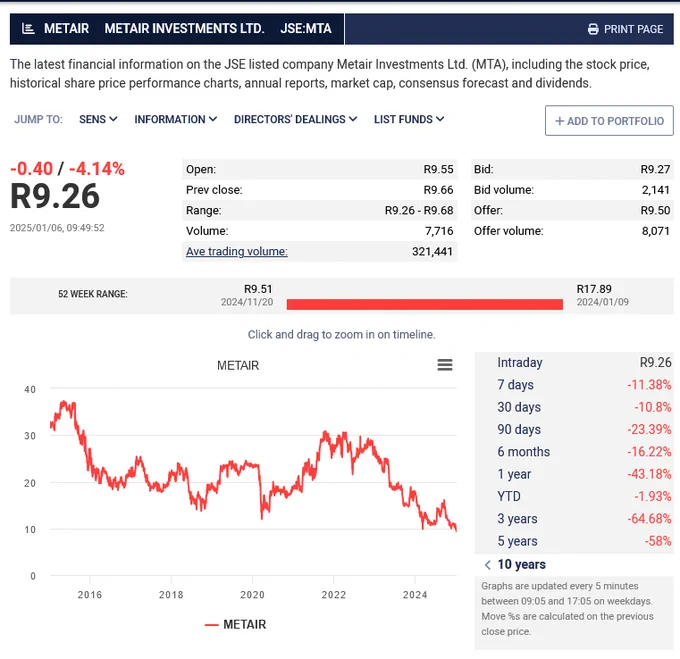
Task: Click ADD TO PORTFOLIO button
Action: 609,121
